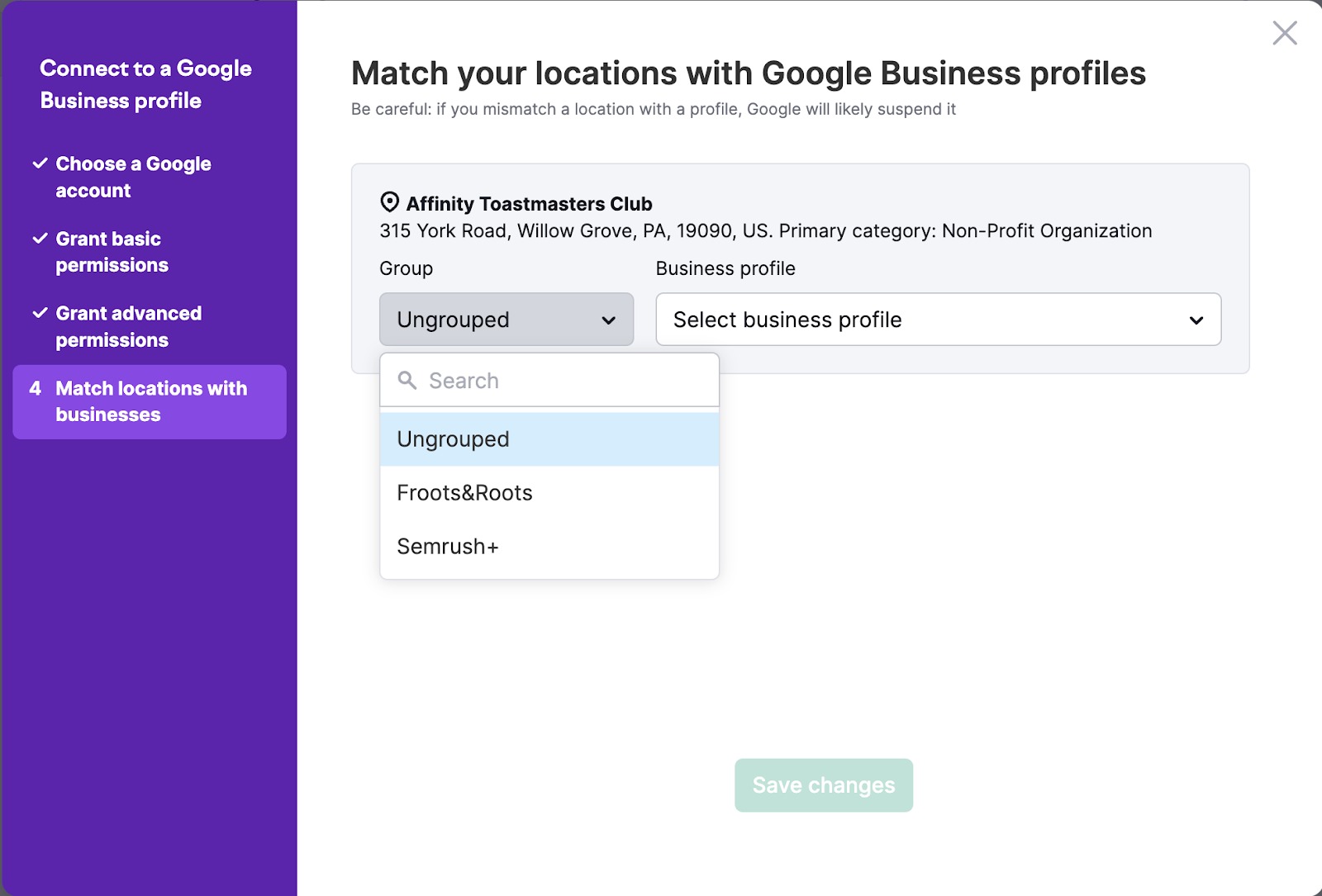The height and width of the screenshot is (896, 1322).
Task: Click the chevron on the Group selector
Action: pyautogui.click(x=610, y=320)
